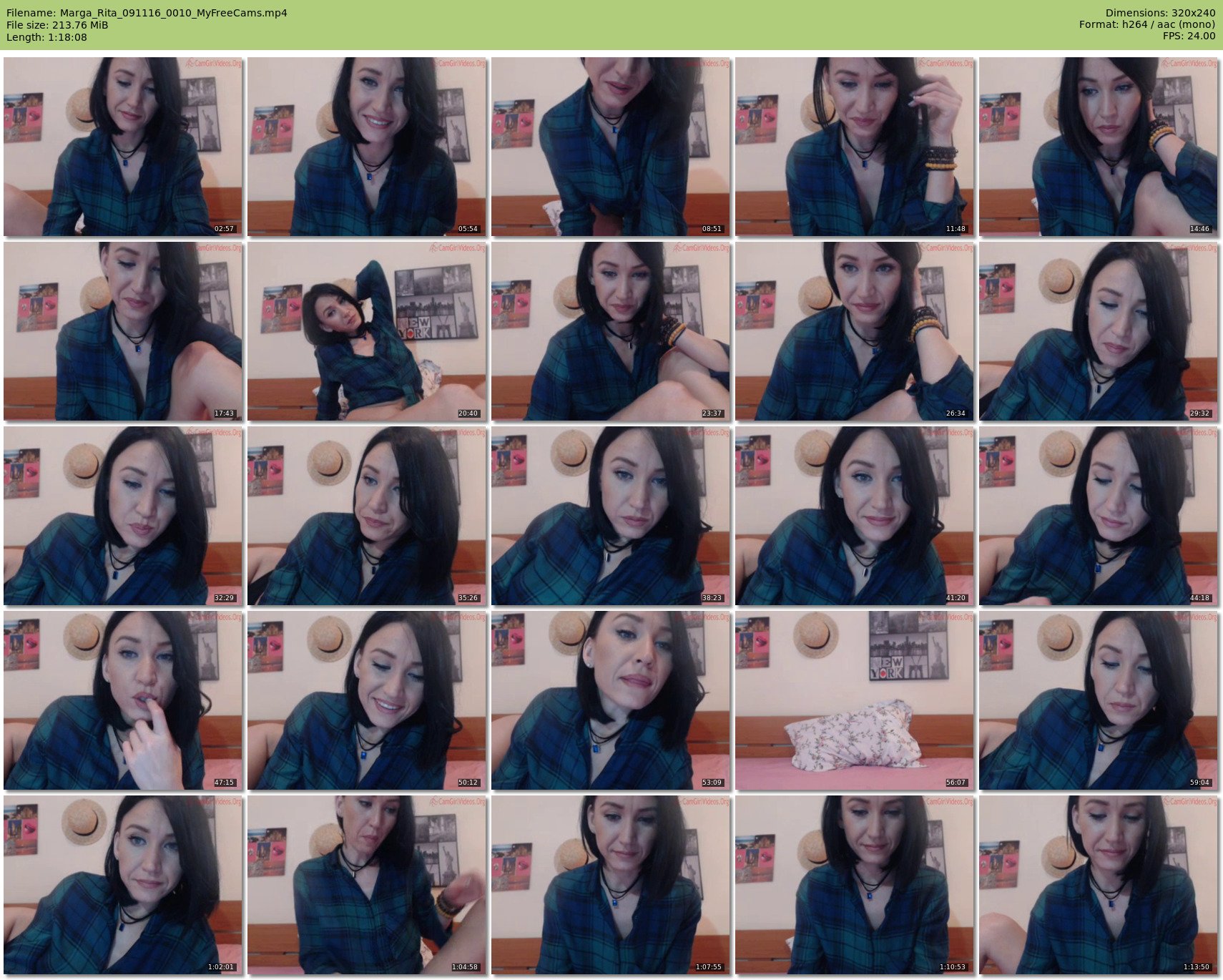The height and width of the screenshot is (980, 1223).
Task: Select the thumbnail at 44:18
Action: 1098,516
